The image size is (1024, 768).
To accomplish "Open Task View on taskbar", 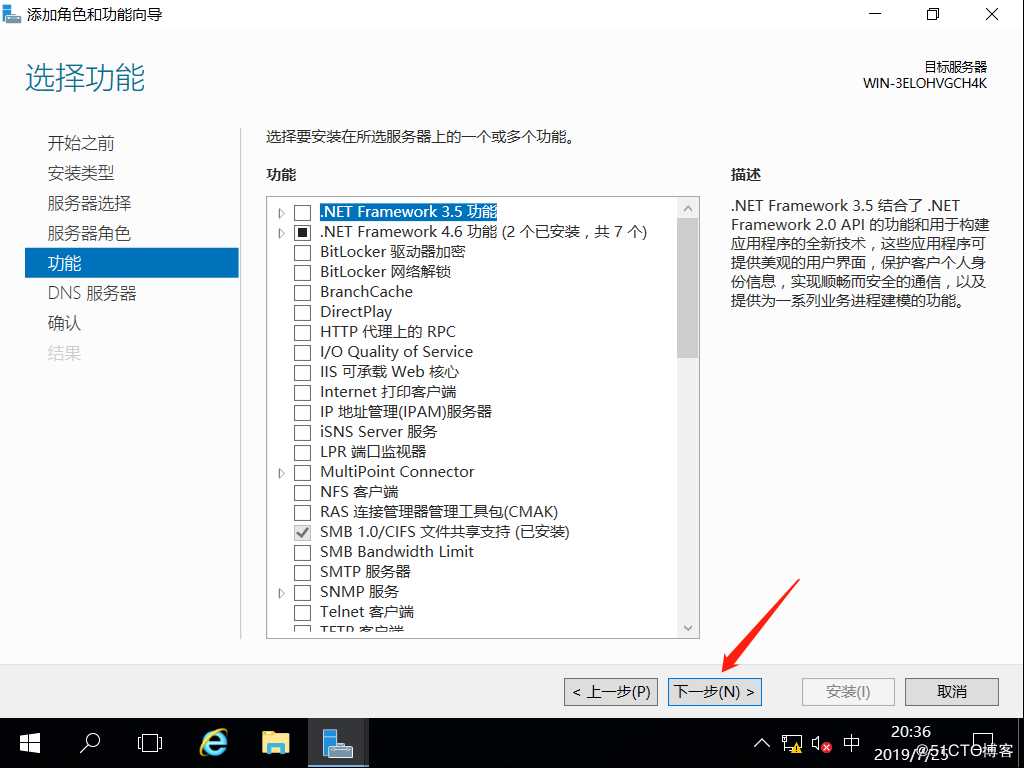I will pyautogui.click(x=150, y=743).
